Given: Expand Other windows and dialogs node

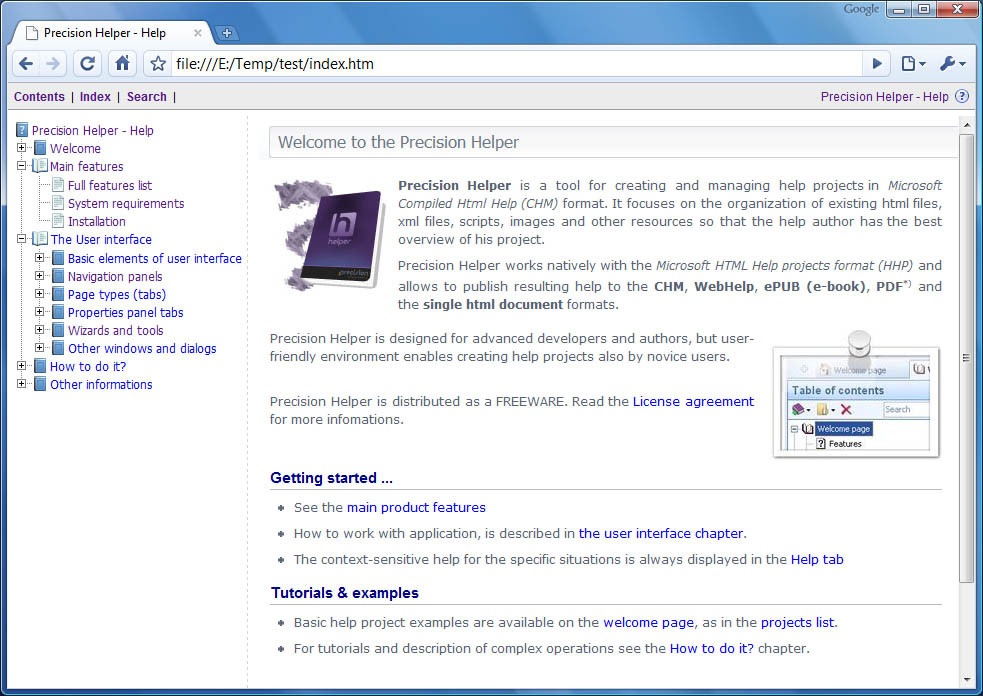Looking at the screenshot, I should point(39,347).
